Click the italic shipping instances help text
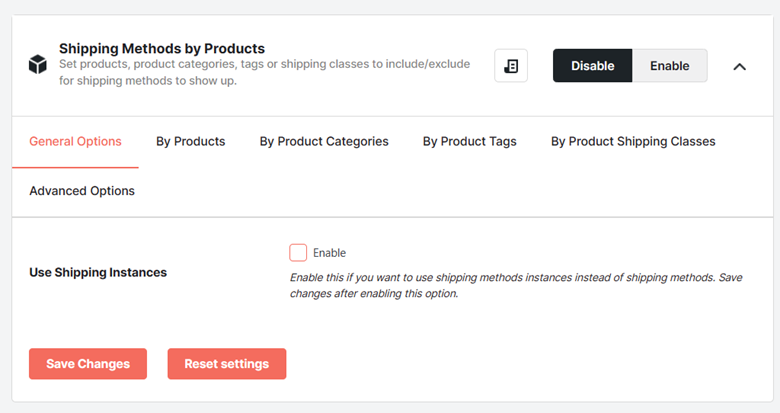 pos(516,286)
